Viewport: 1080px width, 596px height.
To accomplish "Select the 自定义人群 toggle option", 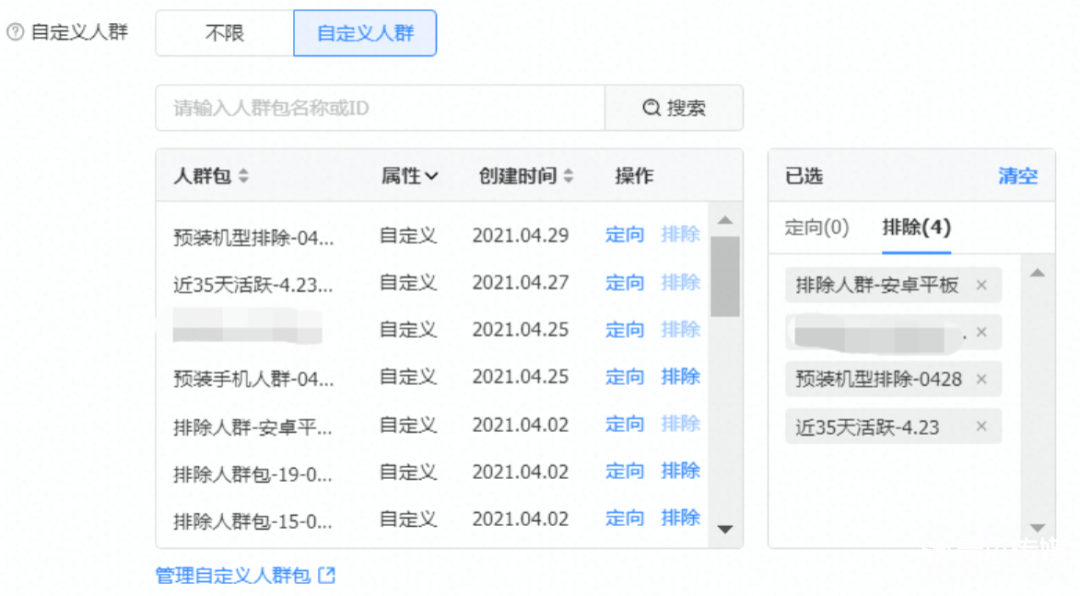I will tap(365, 33).
